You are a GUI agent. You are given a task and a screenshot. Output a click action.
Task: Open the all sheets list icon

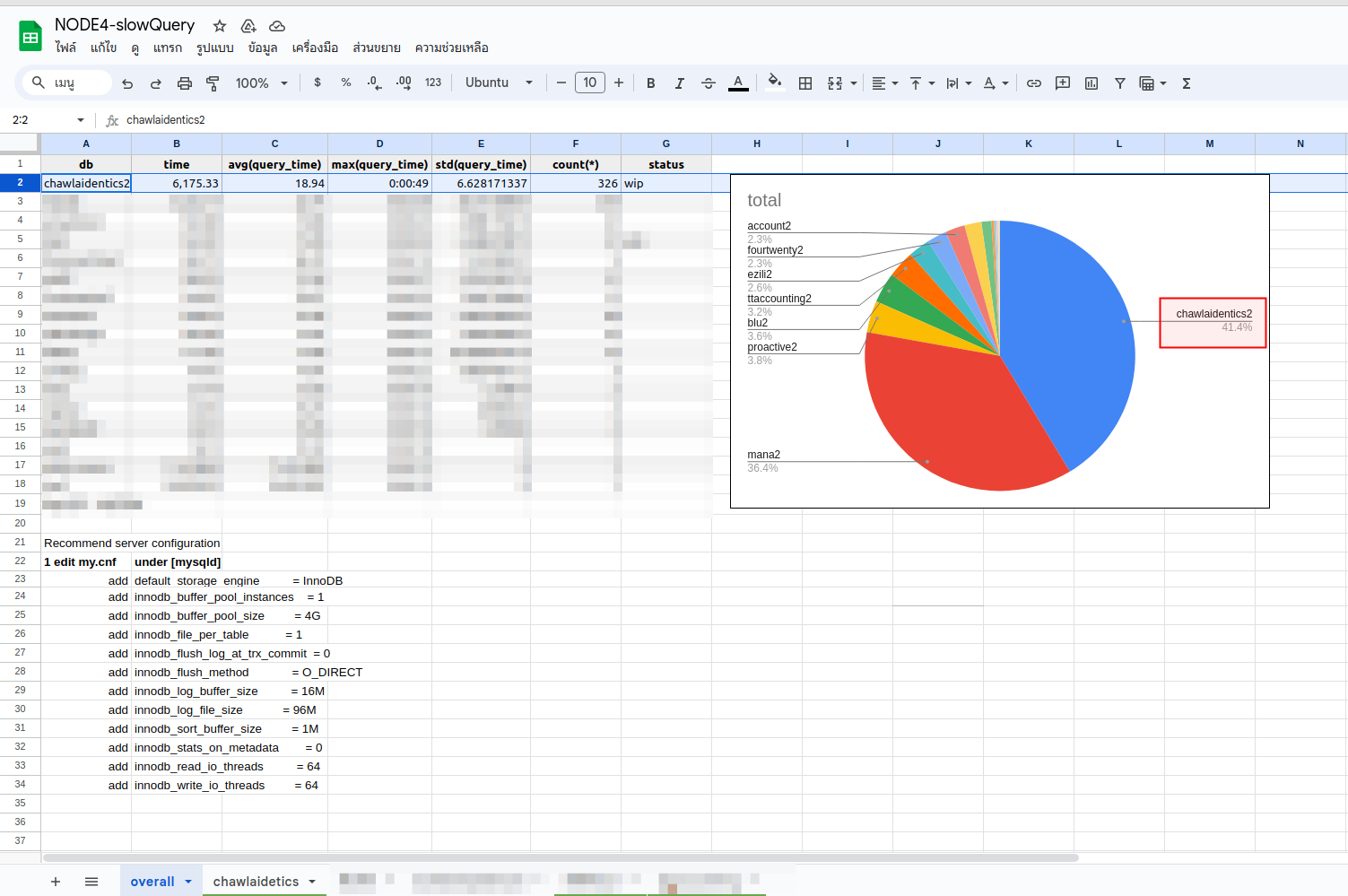pos(91,882)
